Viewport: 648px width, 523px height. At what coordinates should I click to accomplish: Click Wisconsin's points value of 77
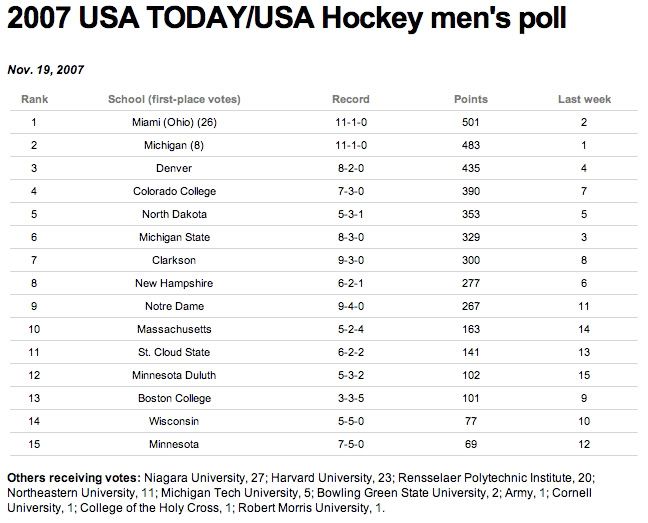pos(471,421)
